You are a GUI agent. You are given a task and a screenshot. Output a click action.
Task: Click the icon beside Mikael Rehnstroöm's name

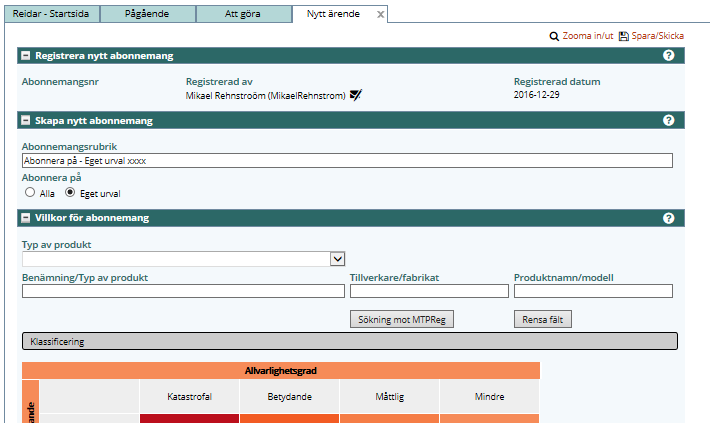coord(355,96)
